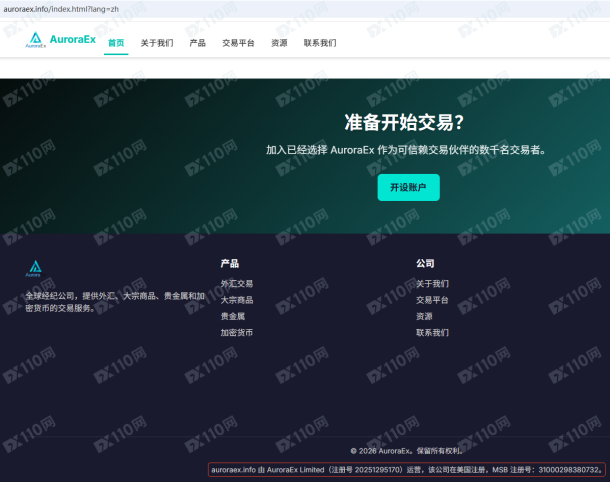Select 交易平台 in the top navigation
This screenshot has width=610, height=482.
(238, 43)
